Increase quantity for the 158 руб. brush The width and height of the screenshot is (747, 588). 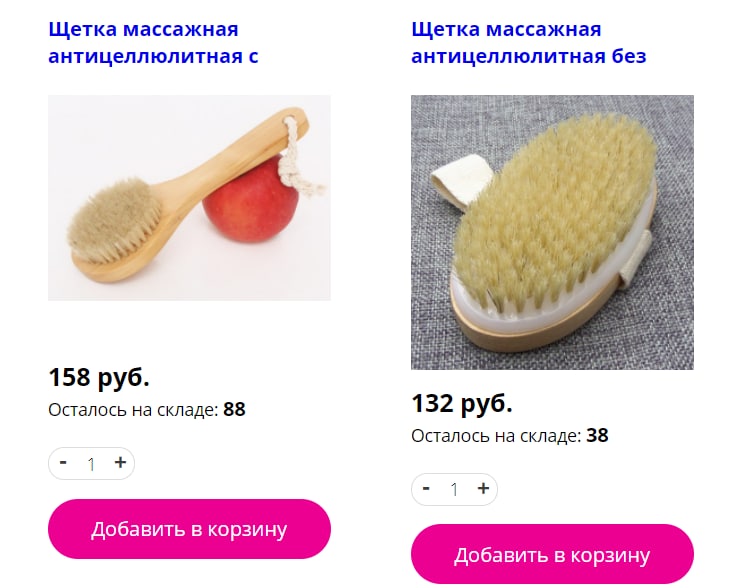[120, 463]
